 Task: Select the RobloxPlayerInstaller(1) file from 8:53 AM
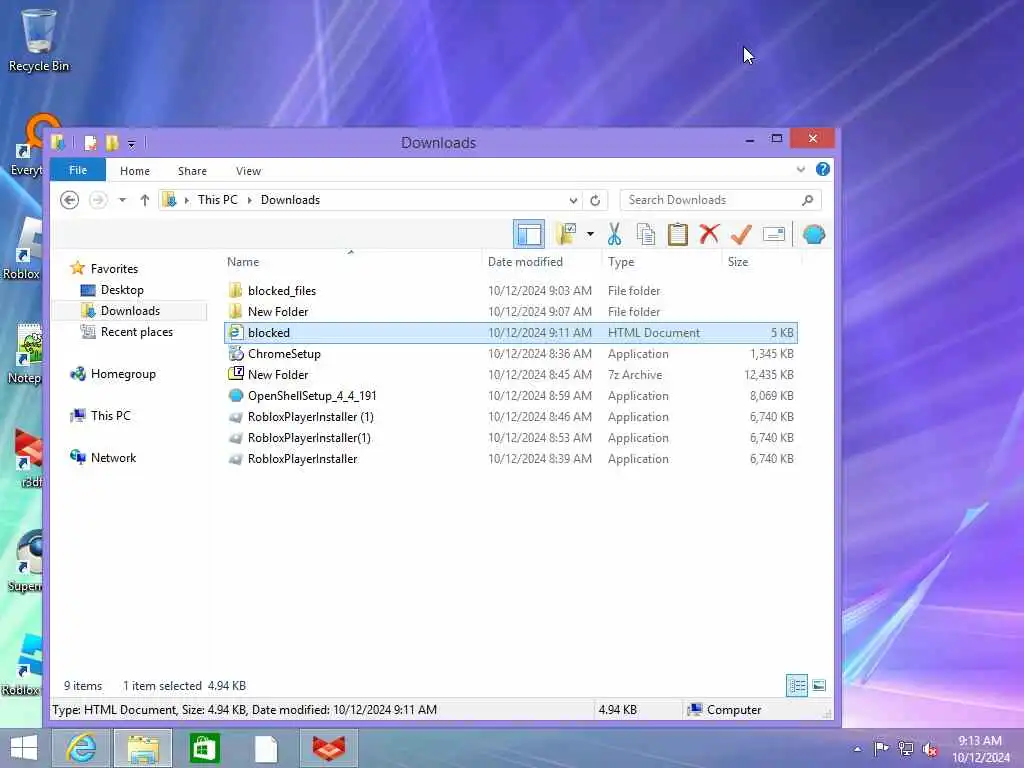pos(511,438)
